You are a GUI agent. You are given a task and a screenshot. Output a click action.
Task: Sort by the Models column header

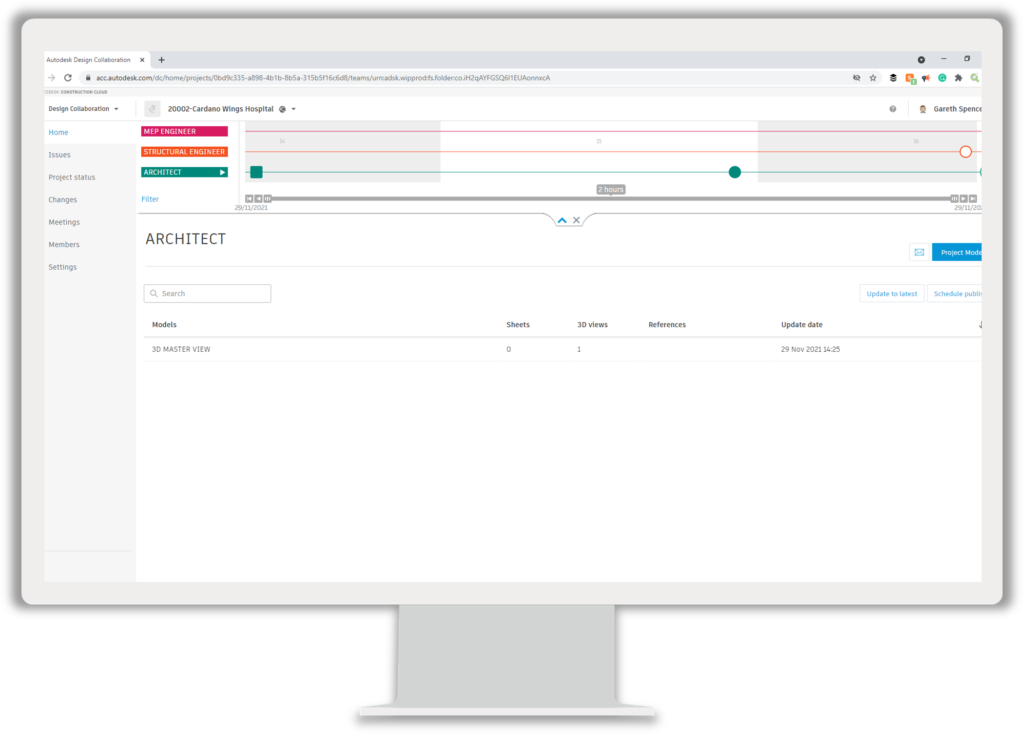[x=165, y=325]
